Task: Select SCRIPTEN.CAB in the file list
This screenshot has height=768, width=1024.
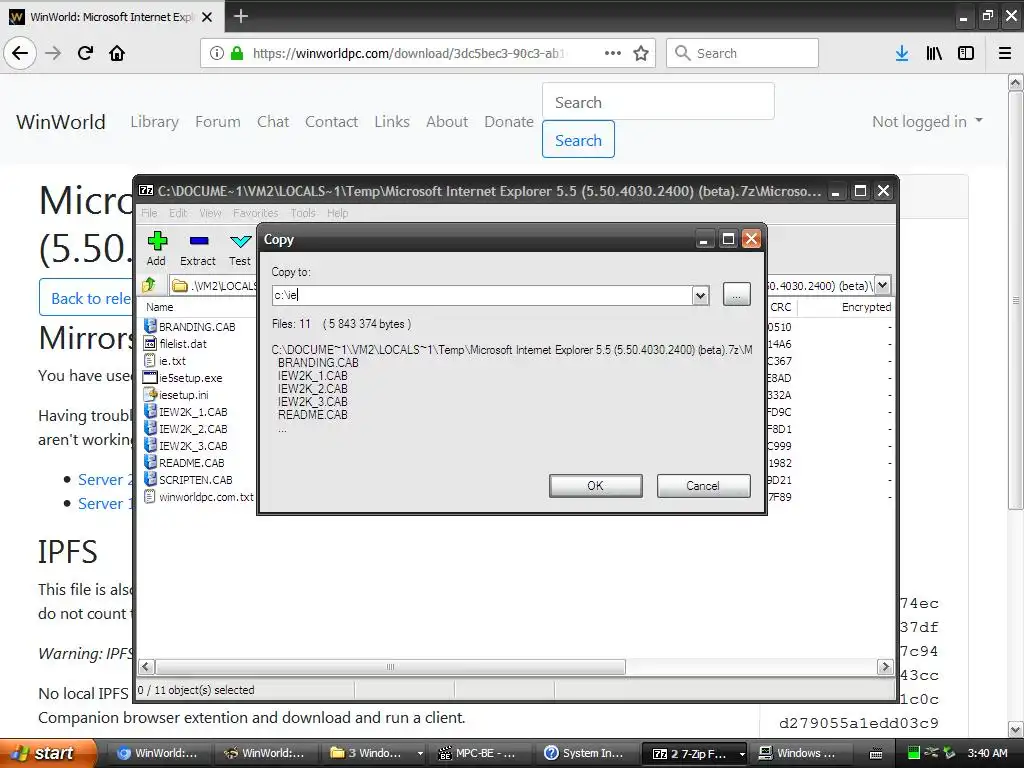Action: 195,479
